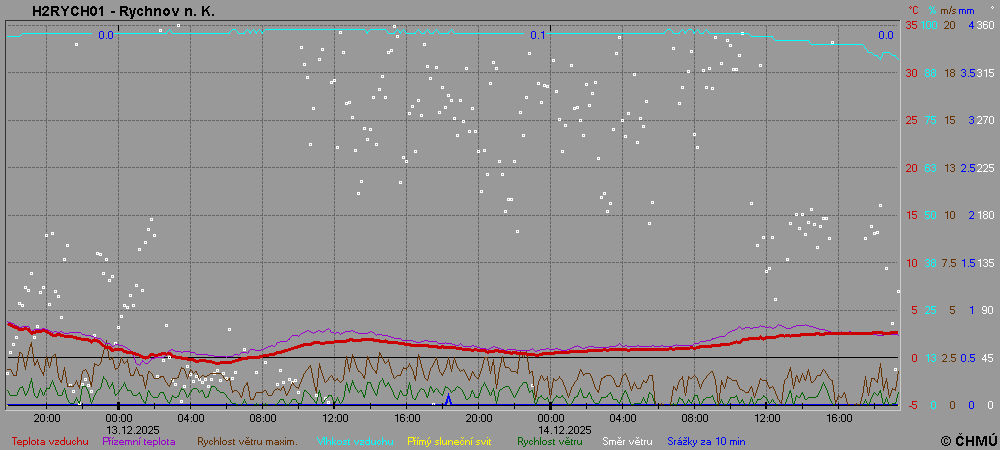Click the Srážky za 10 min legend label
Screen dimensions: 1000x450
[x=707, y=440]
